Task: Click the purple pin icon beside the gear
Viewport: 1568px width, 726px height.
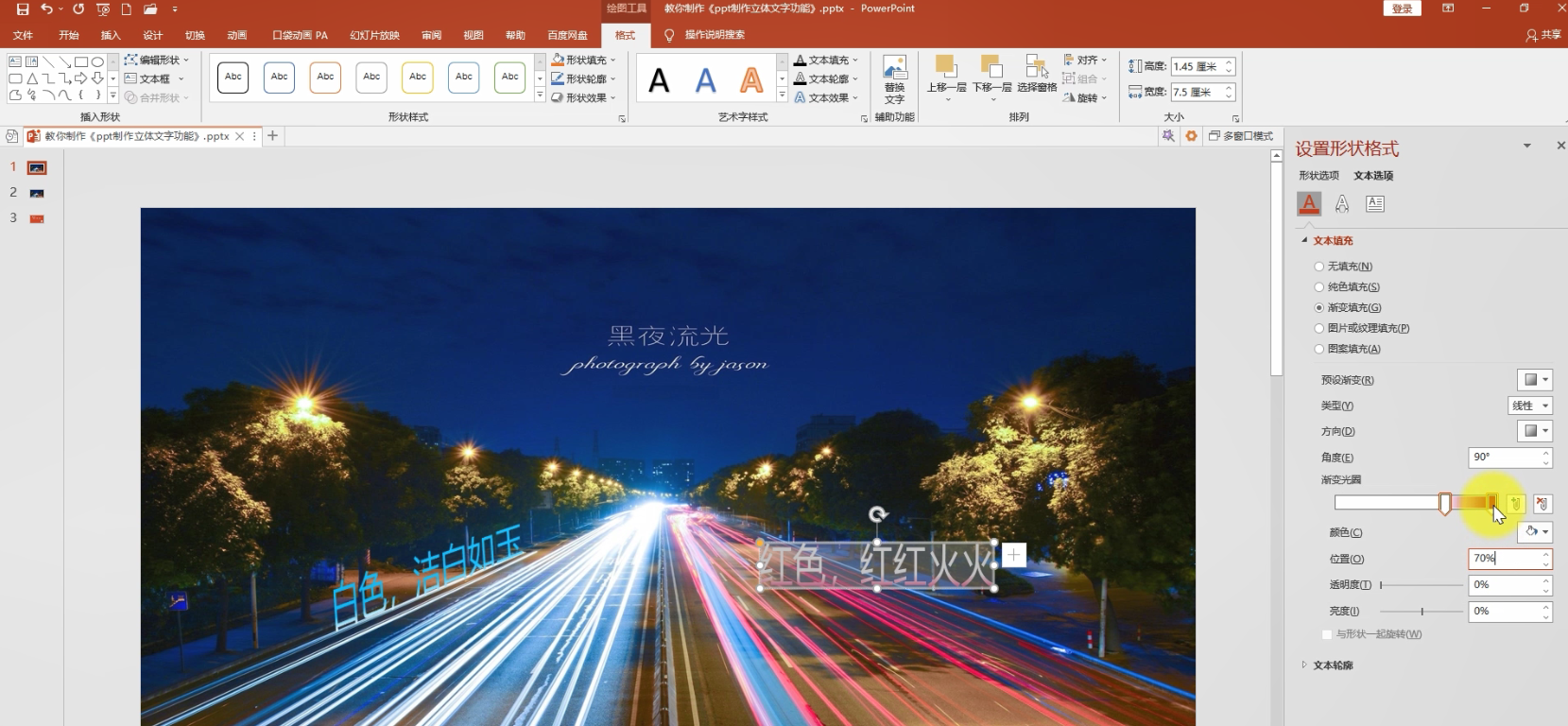Action: click(1168, 136)
